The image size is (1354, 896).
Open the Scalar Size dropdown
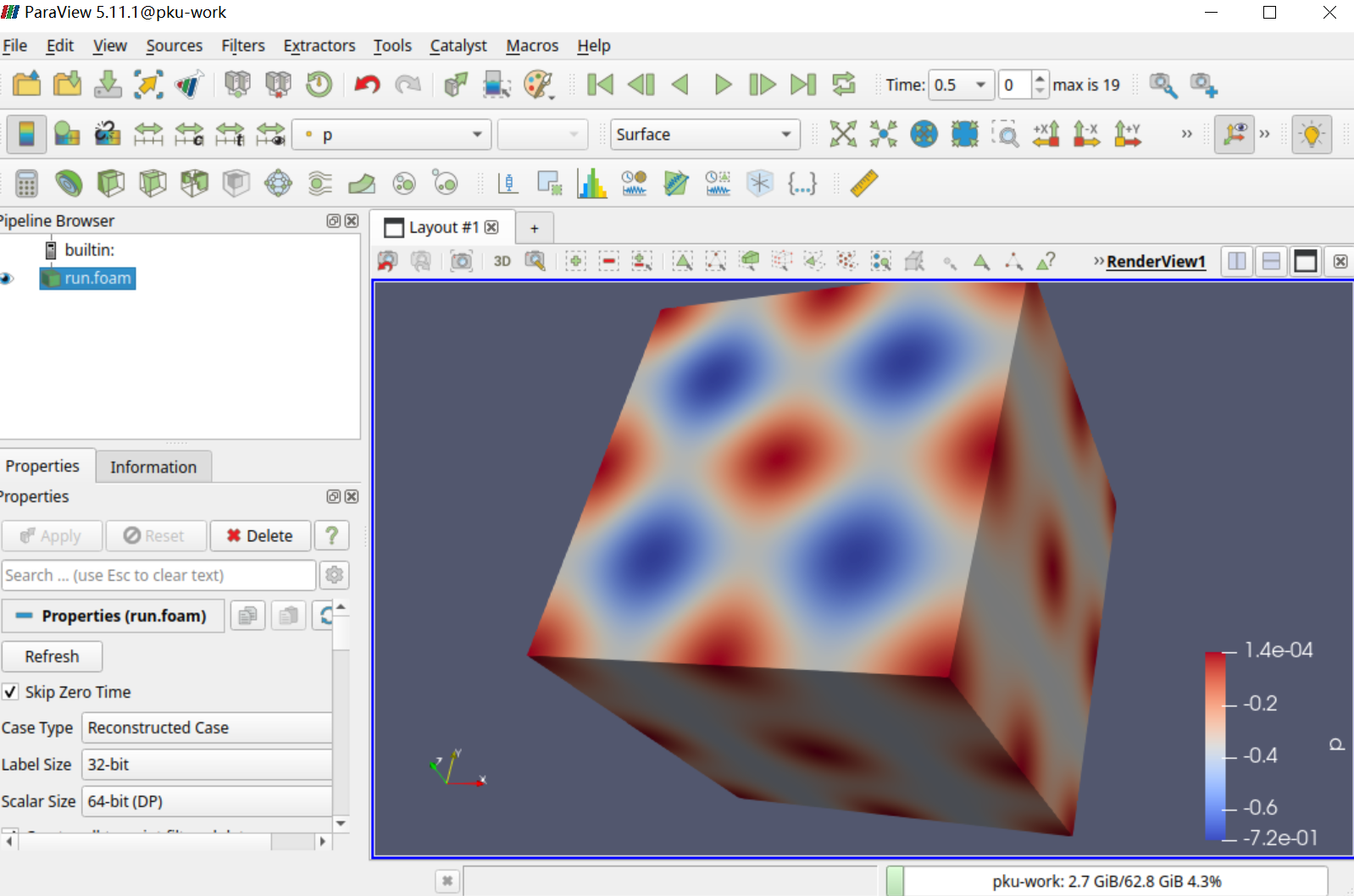207,801
